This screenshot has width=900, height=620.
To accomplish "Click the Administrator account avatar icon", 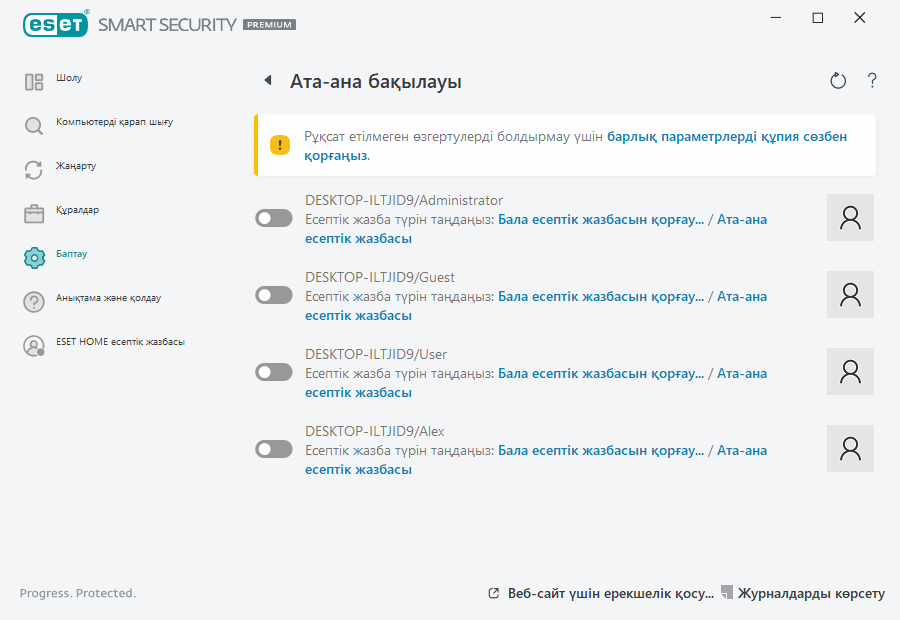I will click(x=850, y=218).
